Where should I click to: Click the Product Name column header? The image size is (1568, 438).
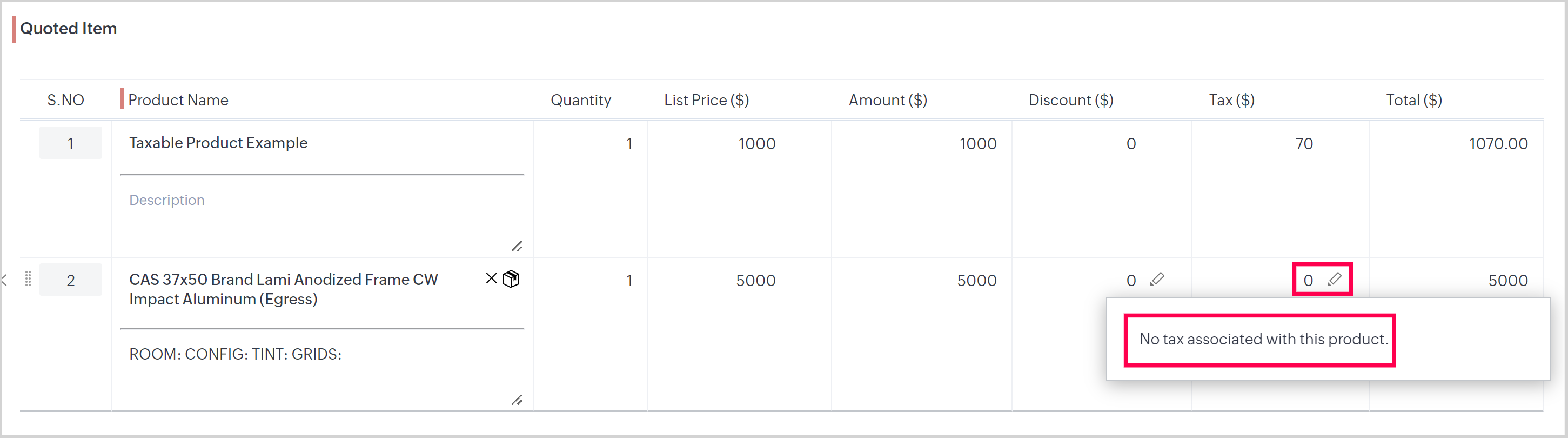(x=178, y=100)
